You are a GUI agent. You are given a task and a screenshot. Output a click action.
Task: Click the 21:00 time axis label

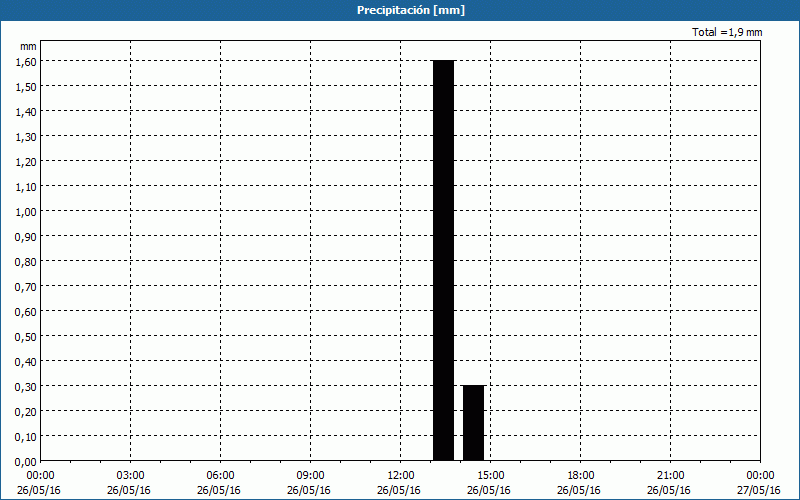(670, 476)
